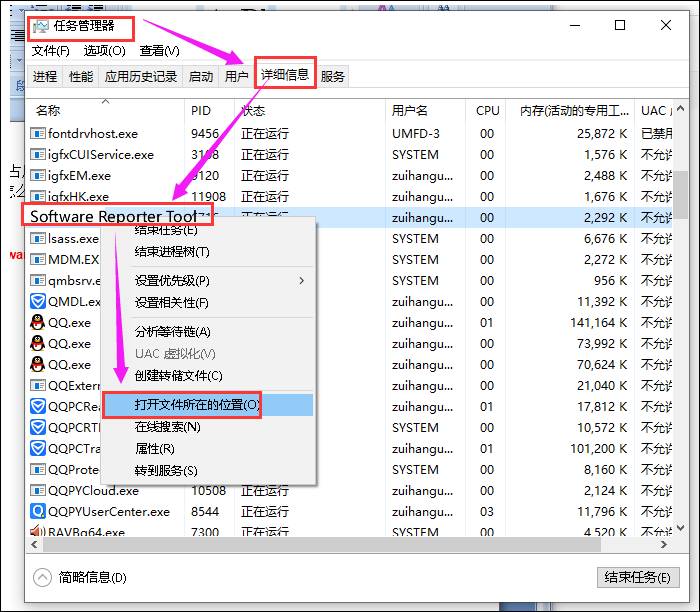This screenshot has height=612, width=700.
Task: Click the QQPCRTI shield icon
Action: point(38,427)
